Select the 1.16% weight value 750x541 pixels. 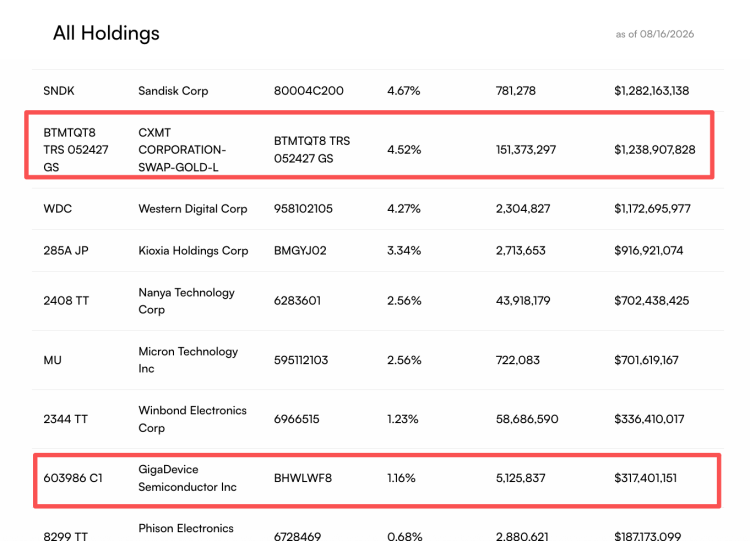pyautogui.click(x=401, y=478)
